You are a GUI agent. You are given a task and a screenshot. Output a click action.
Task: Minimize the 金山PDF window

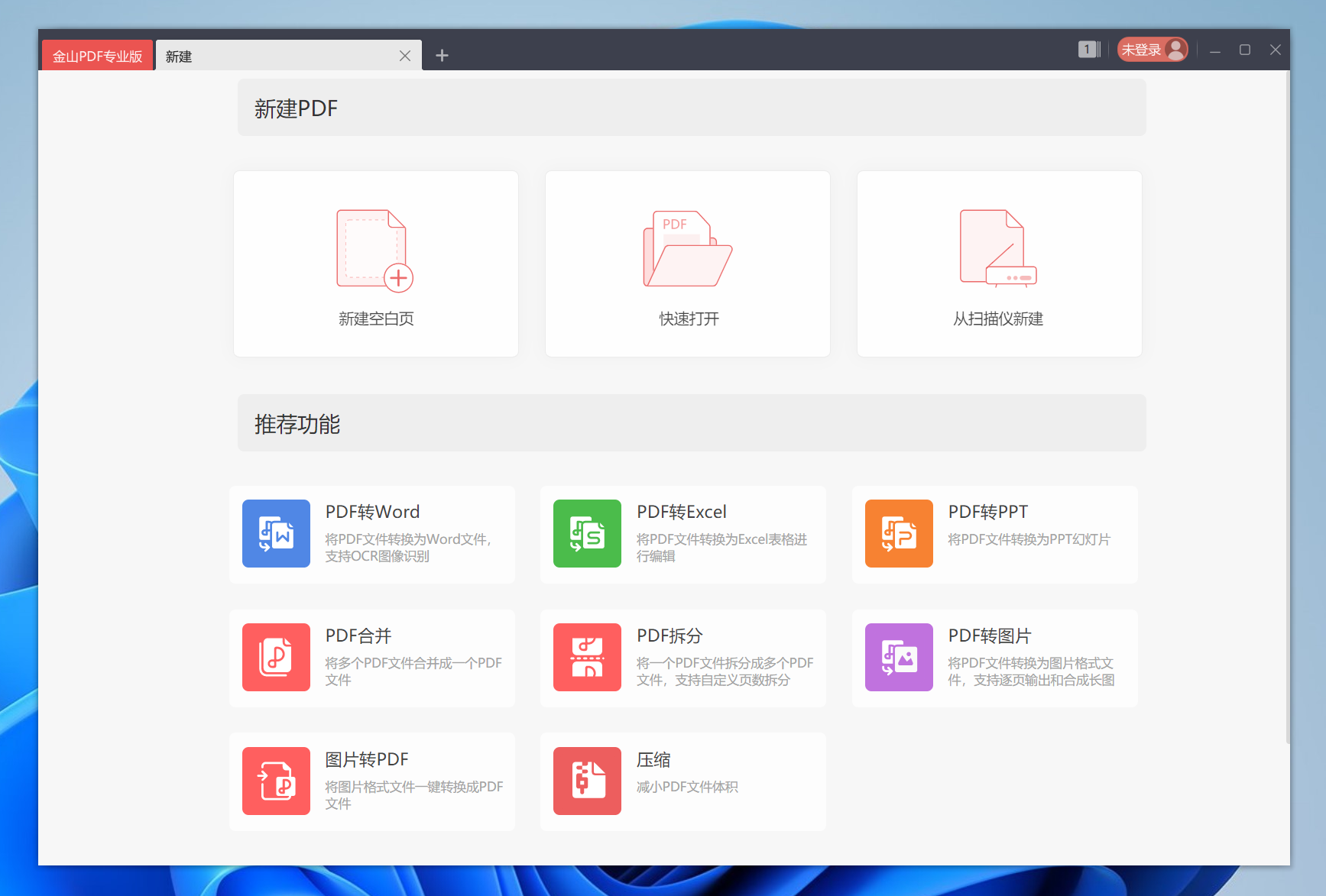coord(1215,50)
